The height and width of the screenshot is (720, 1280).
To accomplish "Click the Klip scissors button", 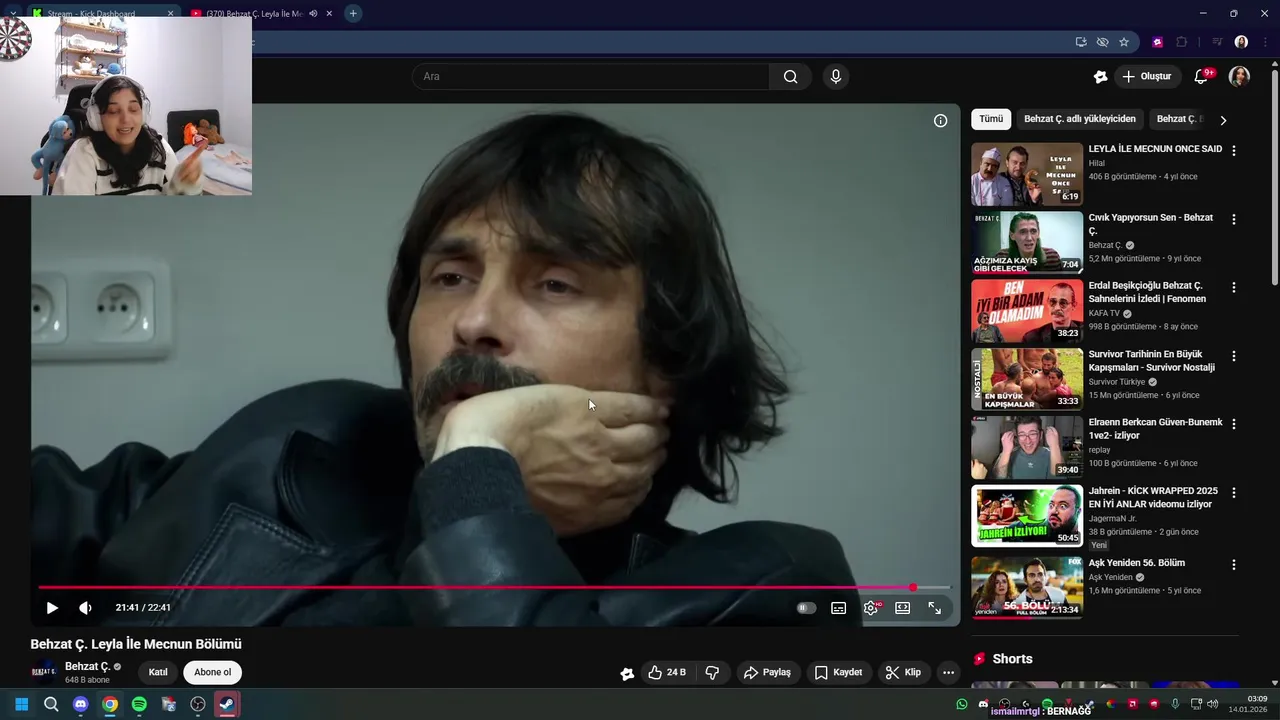I will coord(903,672).
